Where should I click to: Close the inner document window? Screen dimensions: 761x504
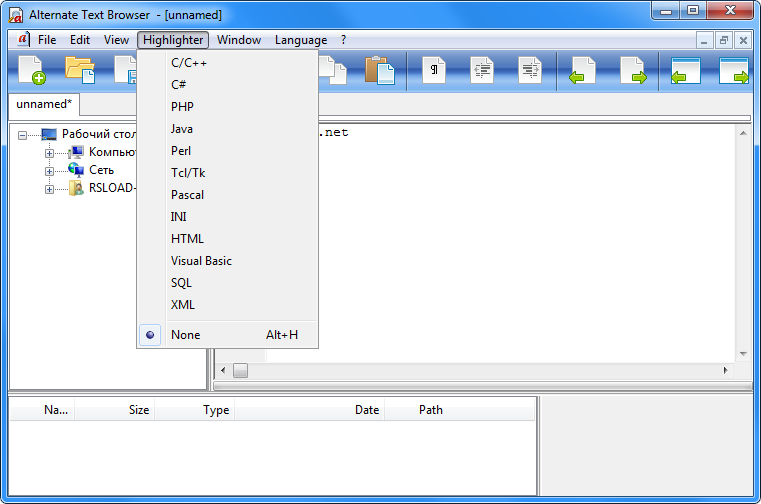coord(743,40)
